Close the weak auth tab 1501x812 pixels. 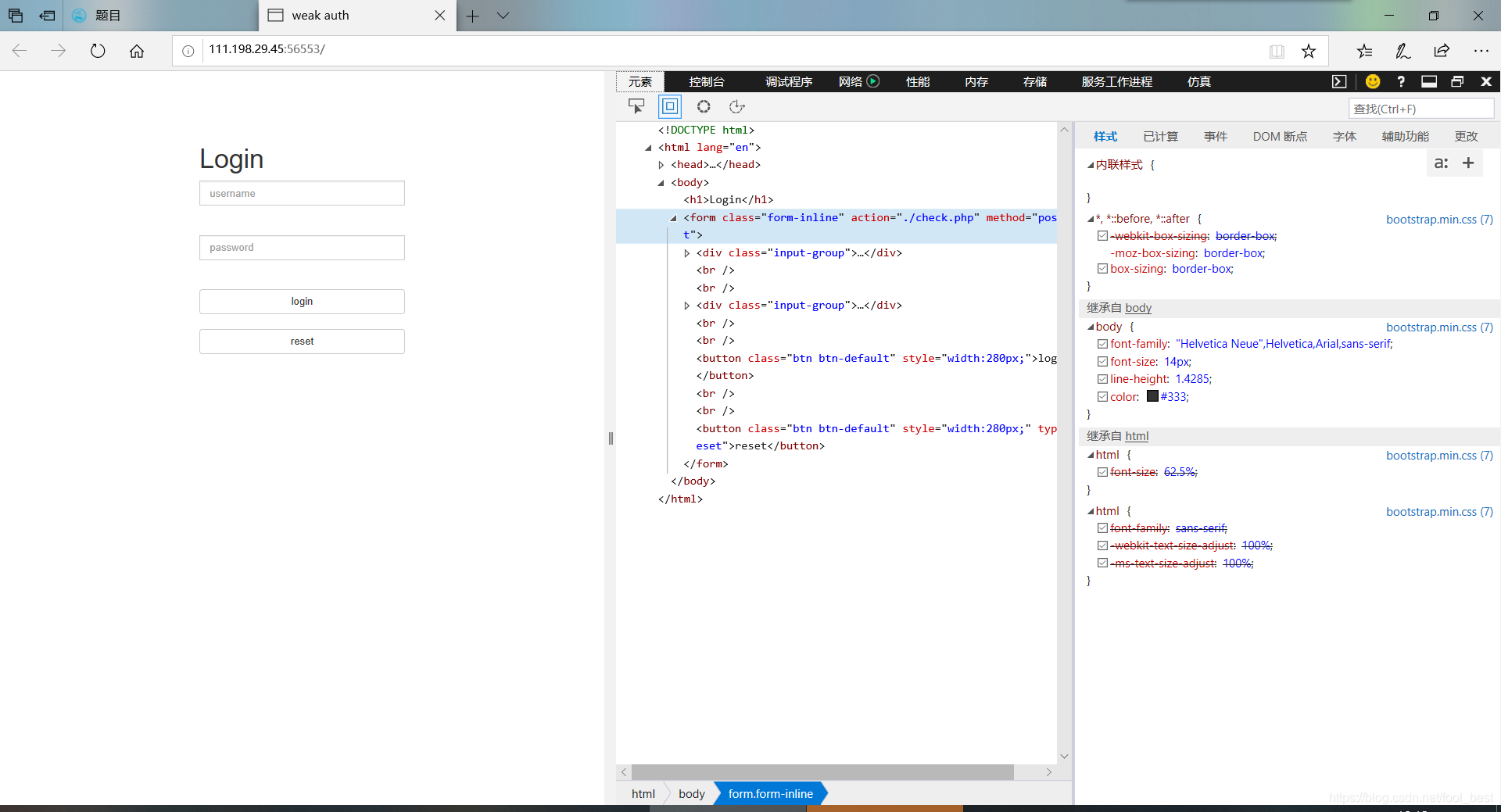(440, 16)
